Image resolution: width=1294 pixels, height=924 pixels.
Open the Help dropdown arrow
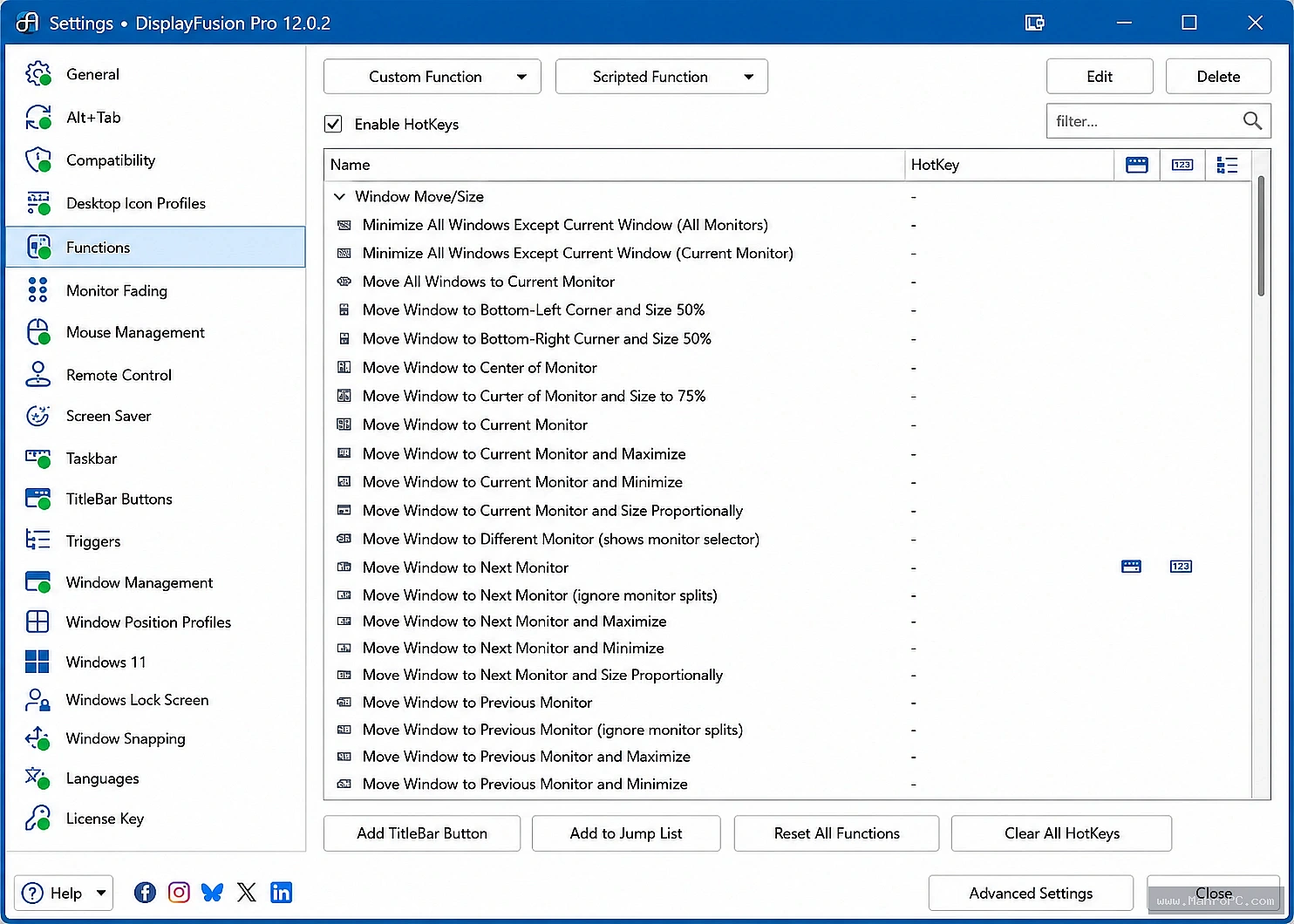pyautogui.click(x=101, y=893)
